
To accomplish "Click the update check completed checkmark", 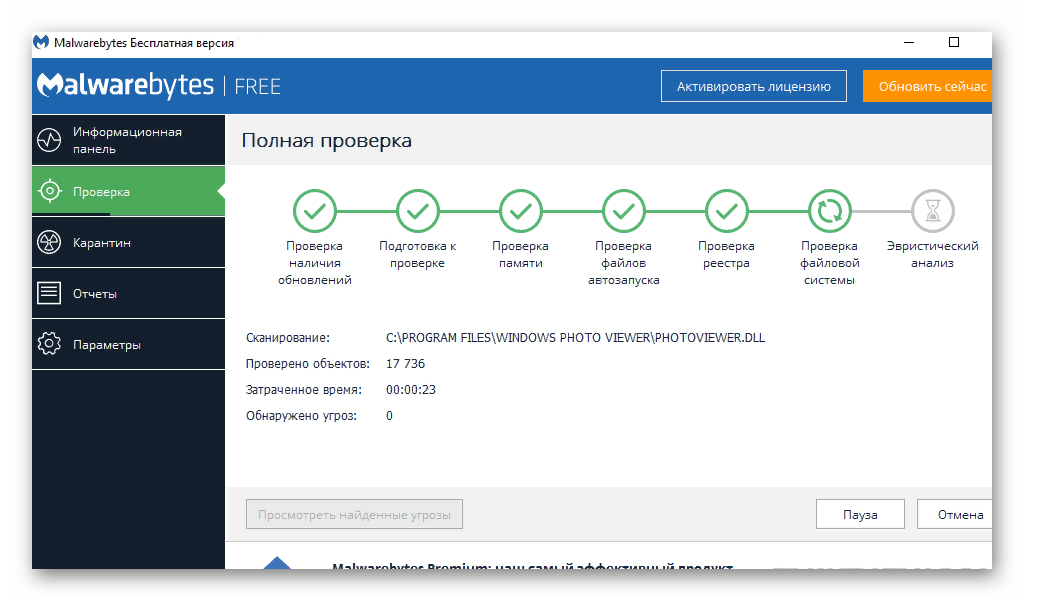I will (314, 211).
